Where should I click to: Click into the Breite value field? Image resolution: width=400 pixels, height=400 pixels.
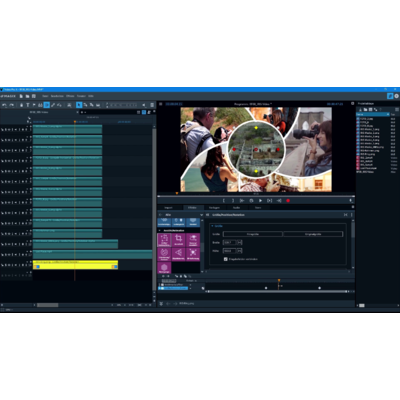point(229,242)
